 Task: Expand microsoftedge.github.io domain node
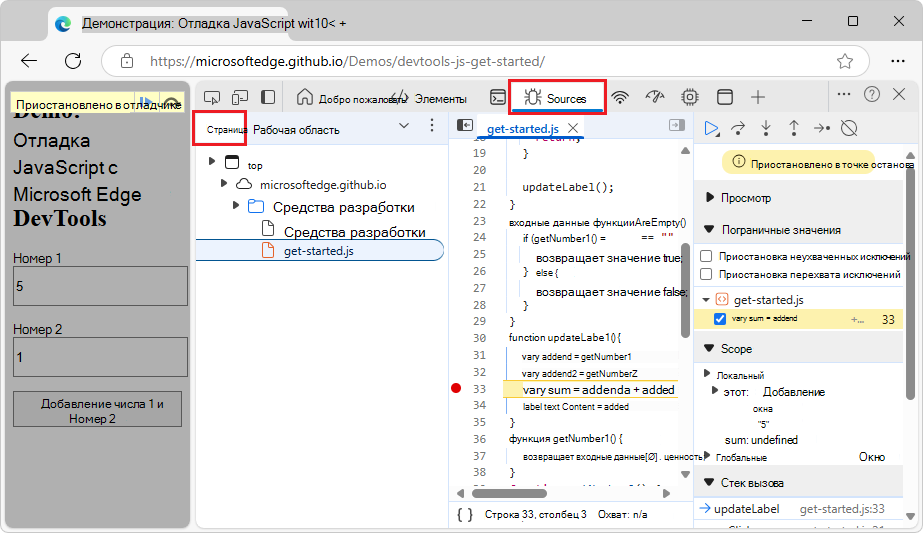224,184
